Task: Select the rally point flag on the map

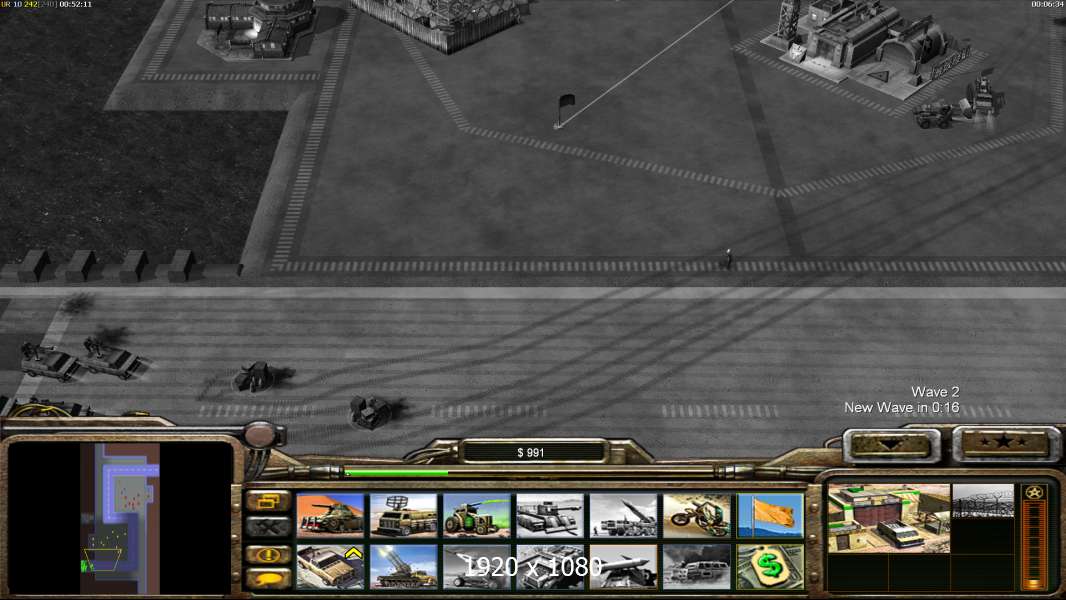Action: [565, 111]
